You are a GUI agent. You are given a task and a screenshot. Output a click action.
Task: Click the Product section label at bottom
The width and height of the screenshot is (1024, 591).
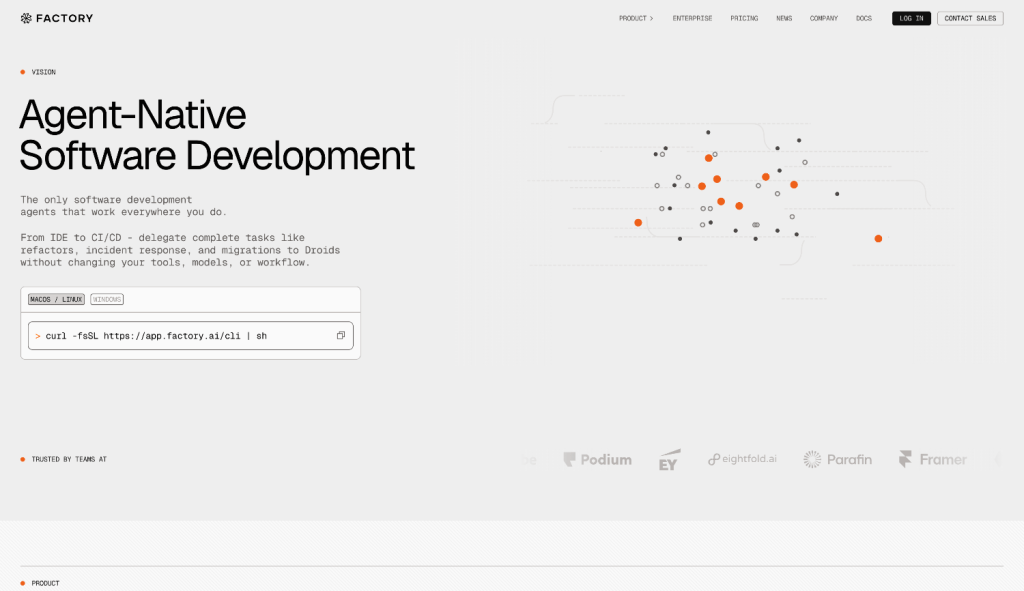[45, 584]
